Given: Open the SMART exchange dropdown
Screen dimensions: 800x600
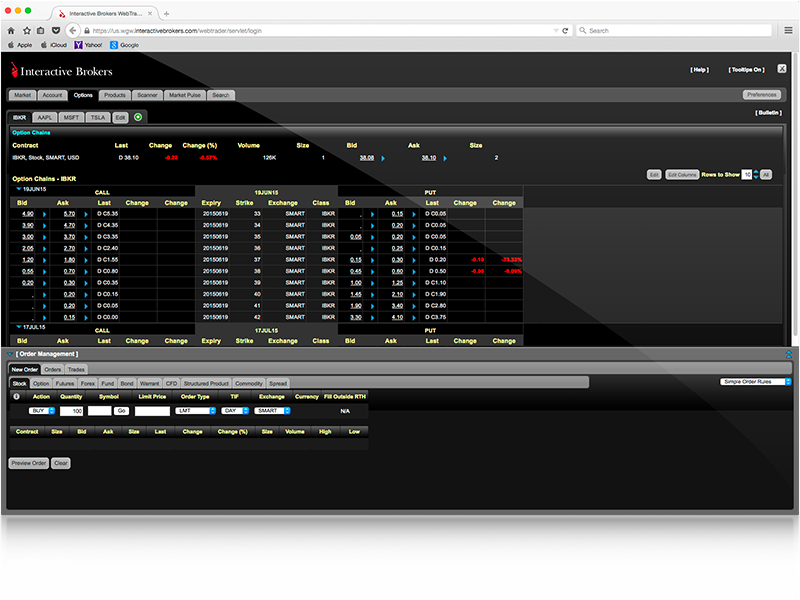Looking at the screenshot, I should pyautogui.click(x=272, y=411).
